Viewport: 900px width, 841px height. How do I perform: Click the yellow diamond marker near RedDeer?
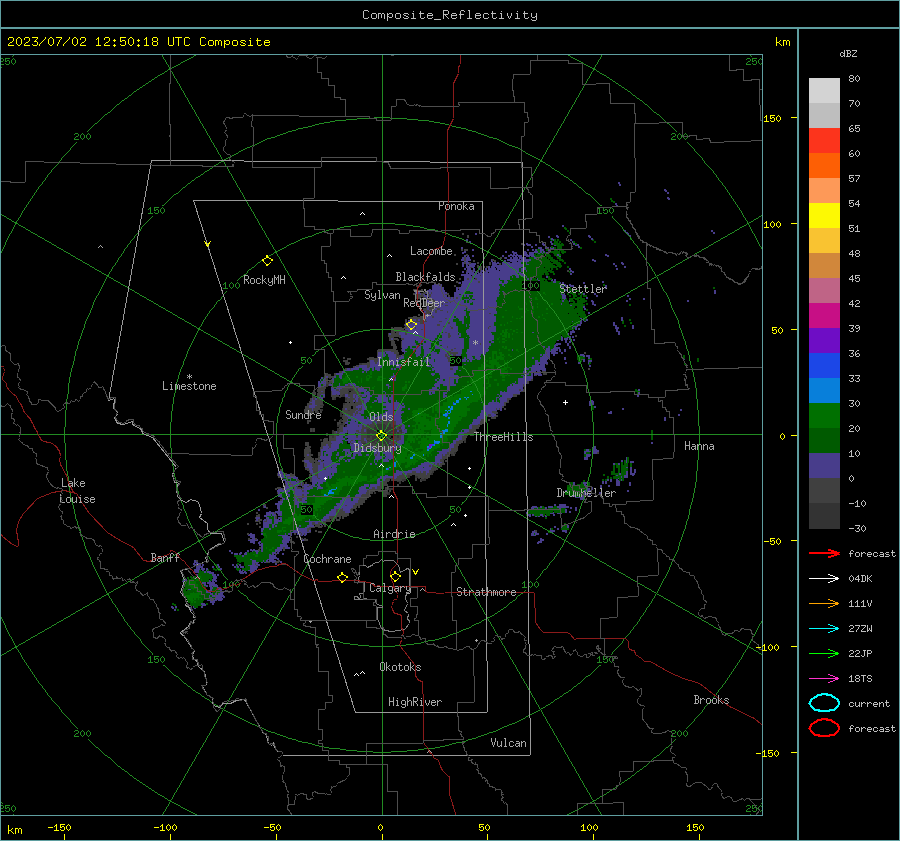point(411,325)
